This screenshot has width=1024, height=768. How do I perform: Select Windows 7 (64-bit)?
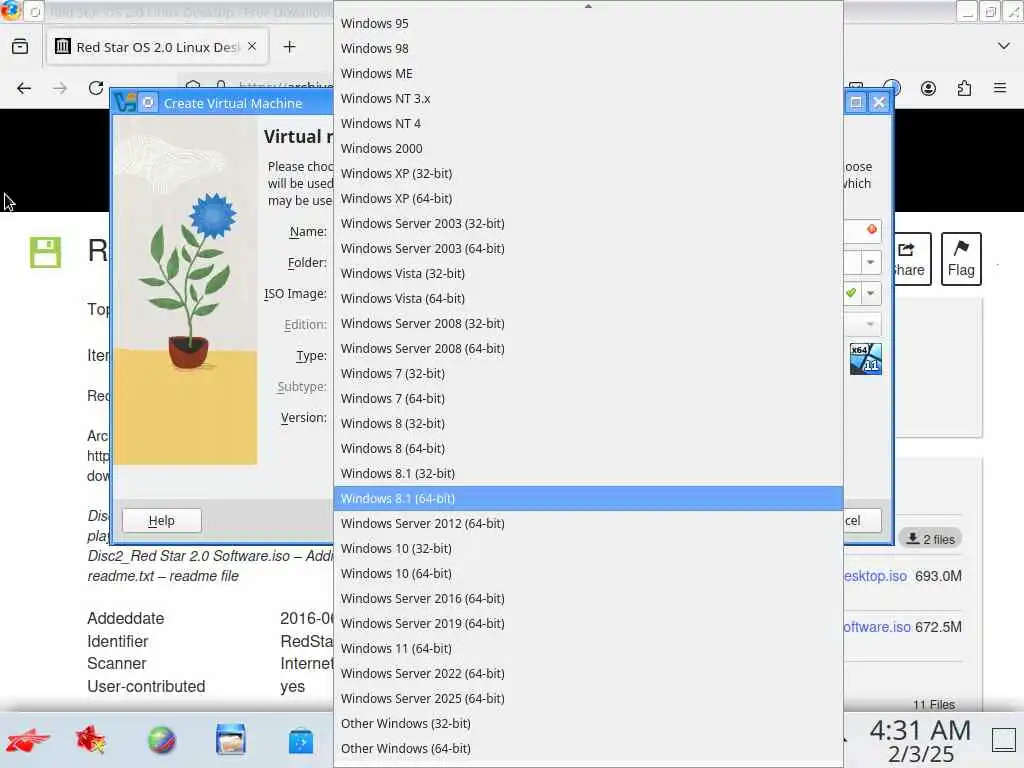pos(588,398)
